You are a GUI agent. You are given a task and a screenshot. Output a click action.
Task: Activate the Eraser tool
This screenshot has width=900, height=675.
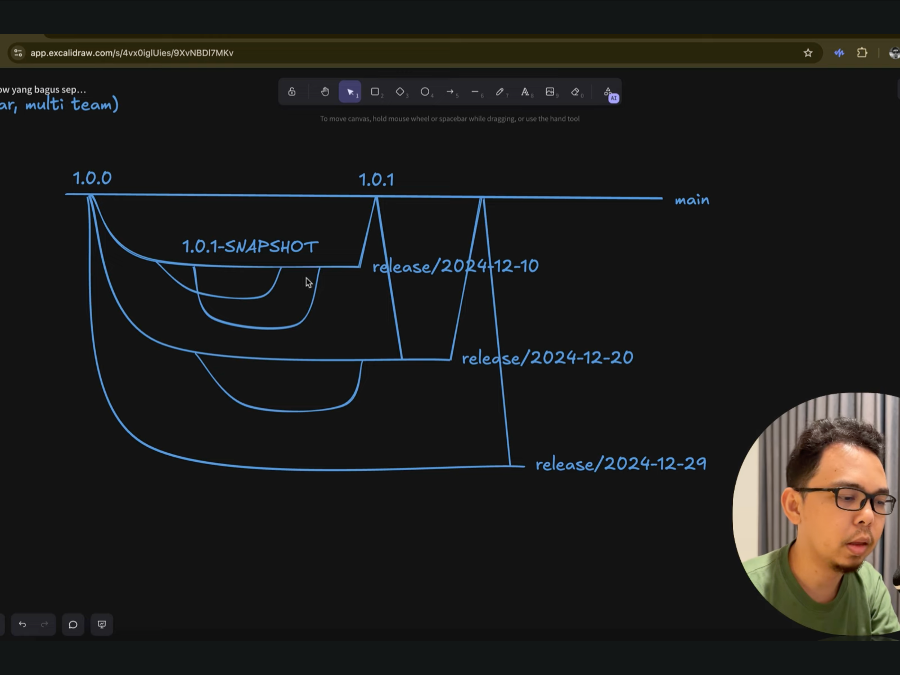(576, 92)
